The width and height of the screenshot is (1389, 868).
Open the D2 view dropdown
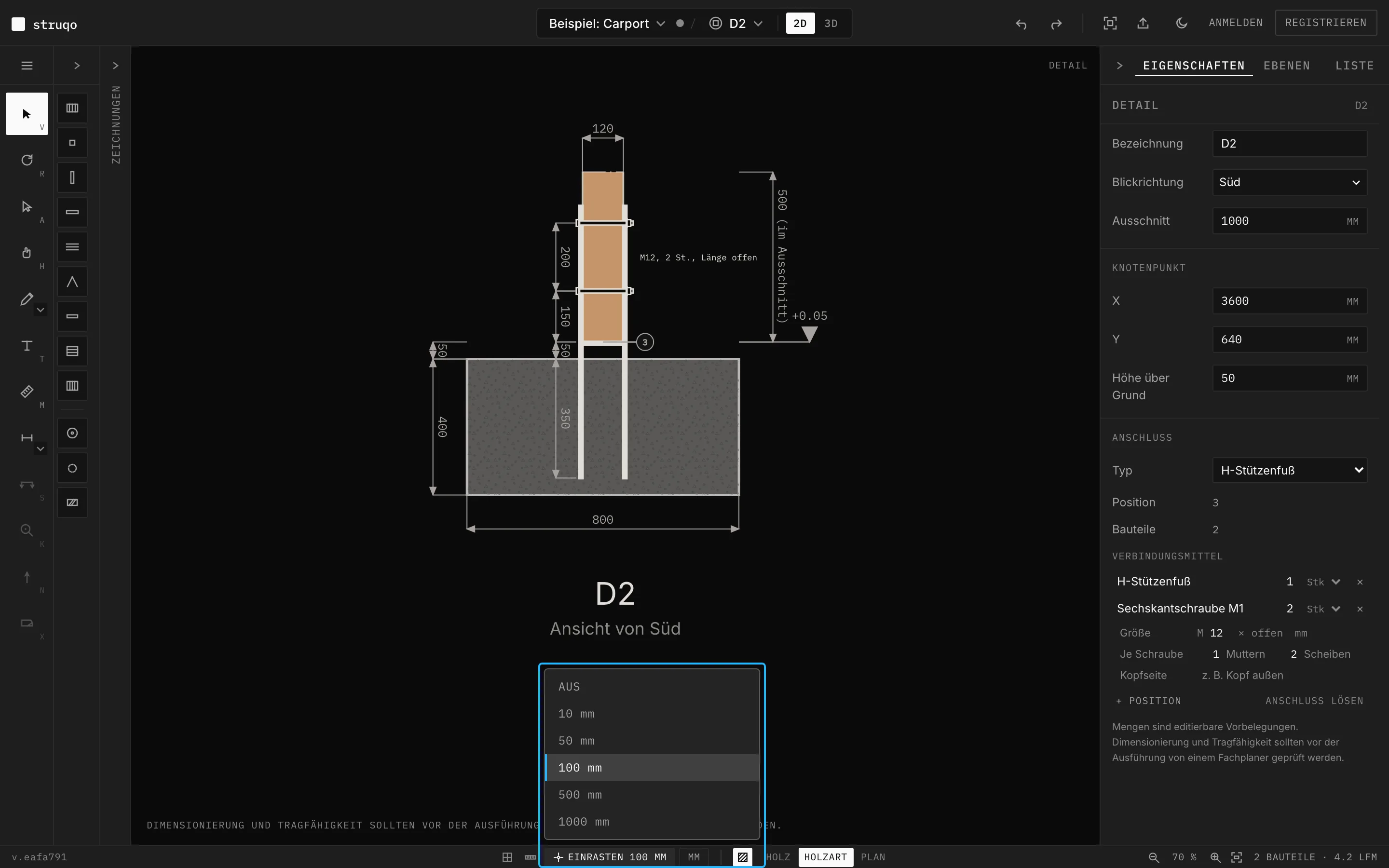pyautogui.click(x=736, y=24)
